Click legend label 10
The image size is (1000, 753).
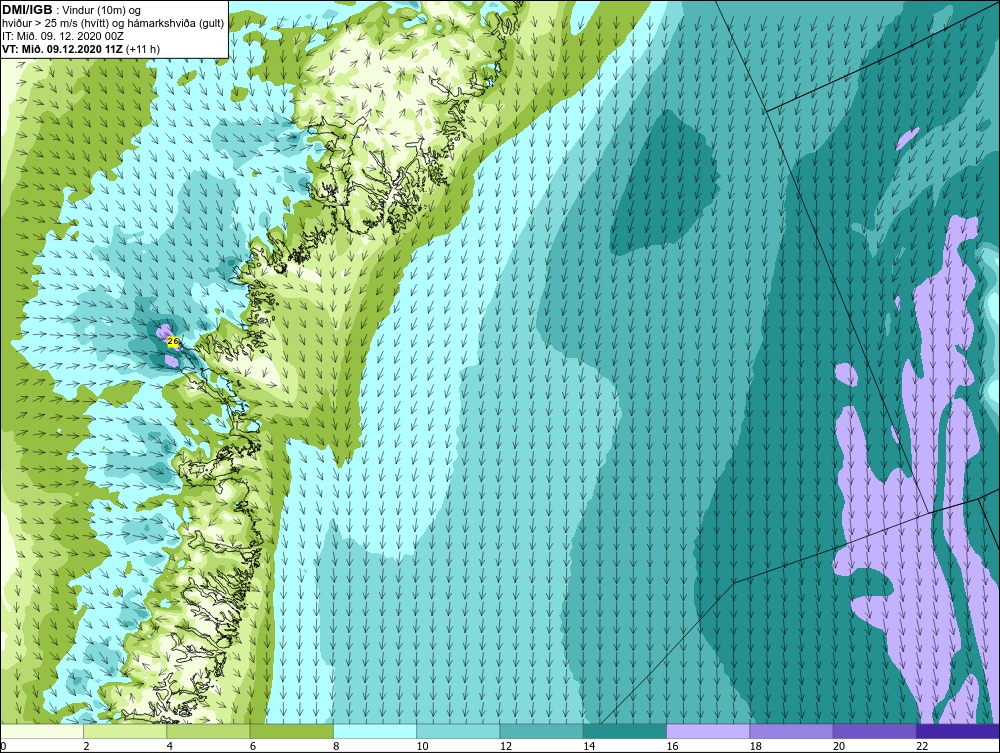[x=422, y=746]
